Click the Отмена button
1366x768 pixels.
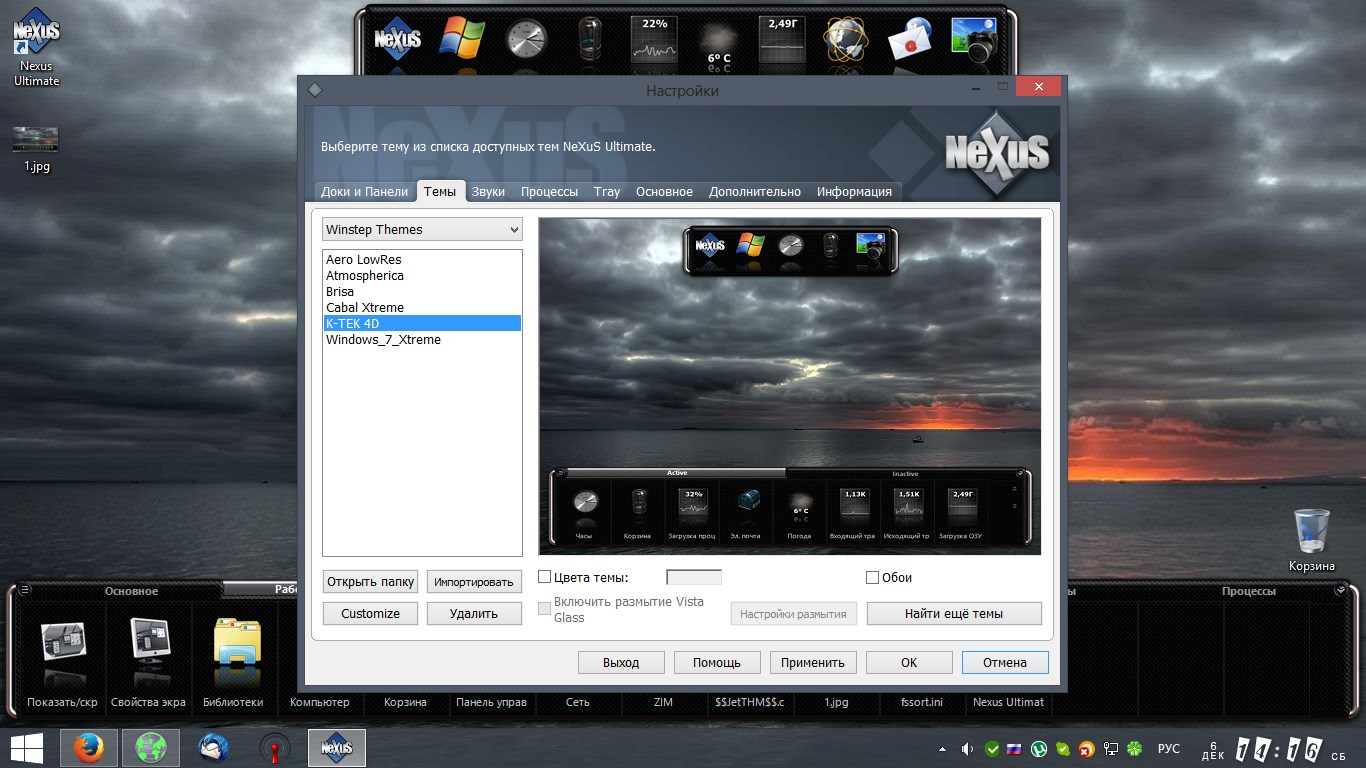tap(1005, 662)
